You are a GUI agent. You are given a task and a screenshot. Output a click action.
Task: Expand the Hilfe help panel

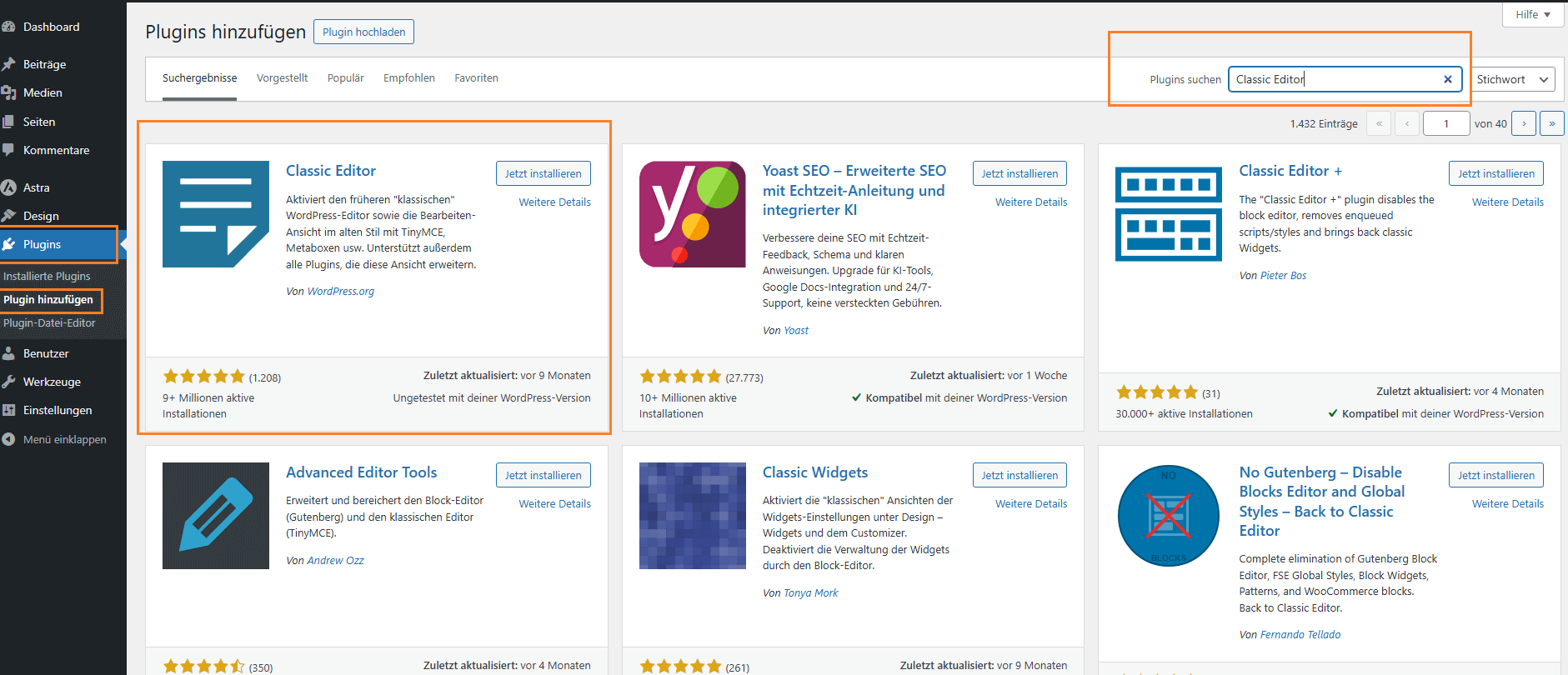1533,14
